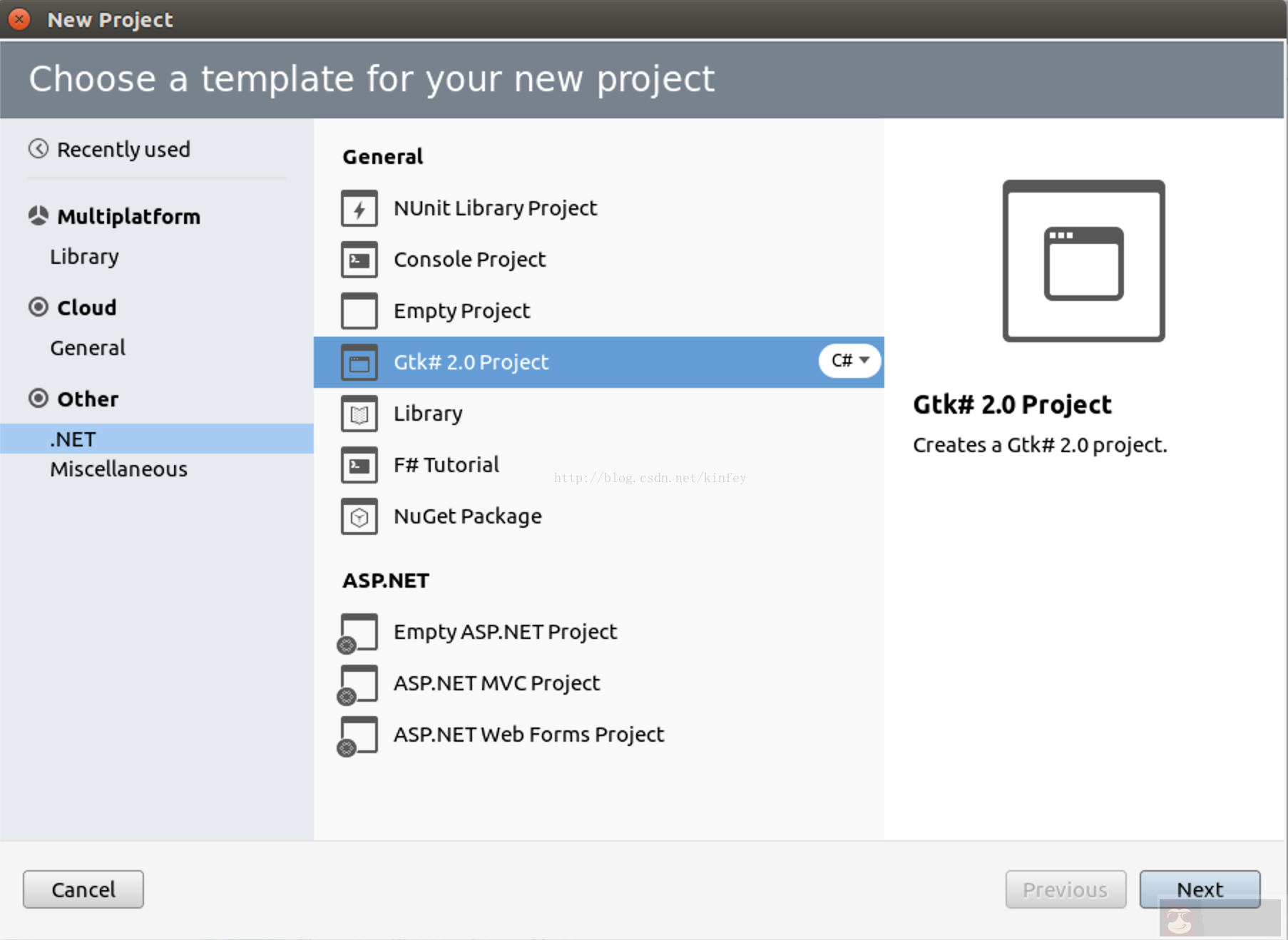Select the Cloud category header

pyautogui.click(x=86, y=308)
